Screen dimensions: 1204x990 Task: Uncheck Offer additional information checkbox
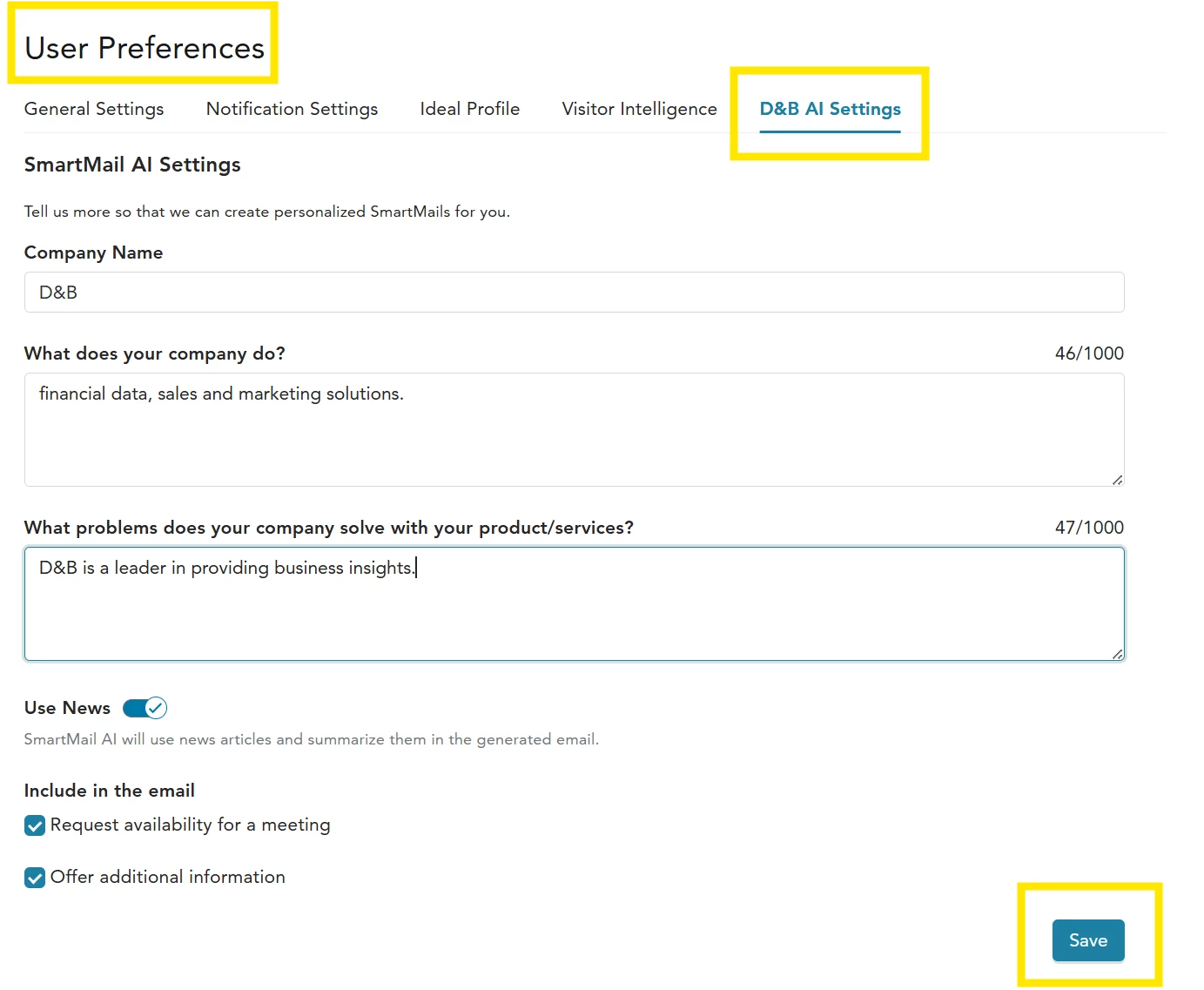point(35,878)
